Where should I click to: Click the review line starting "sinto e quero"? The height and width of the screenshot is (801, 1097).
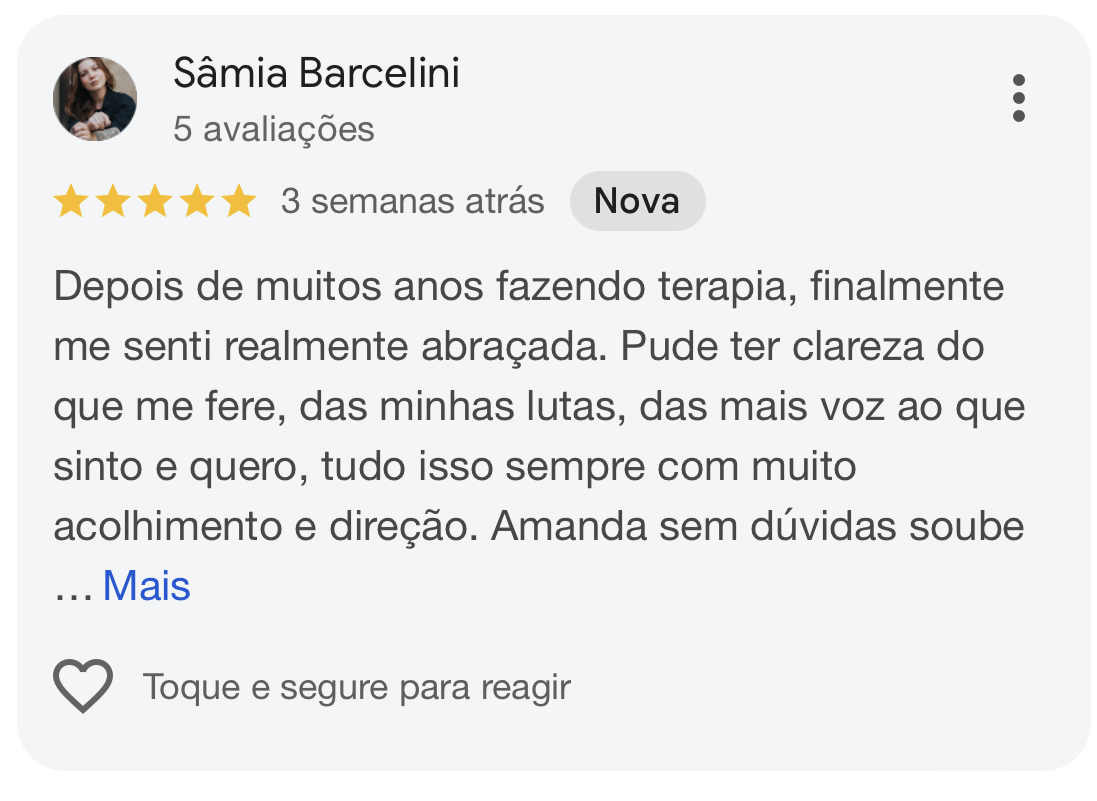pos(455,467)
